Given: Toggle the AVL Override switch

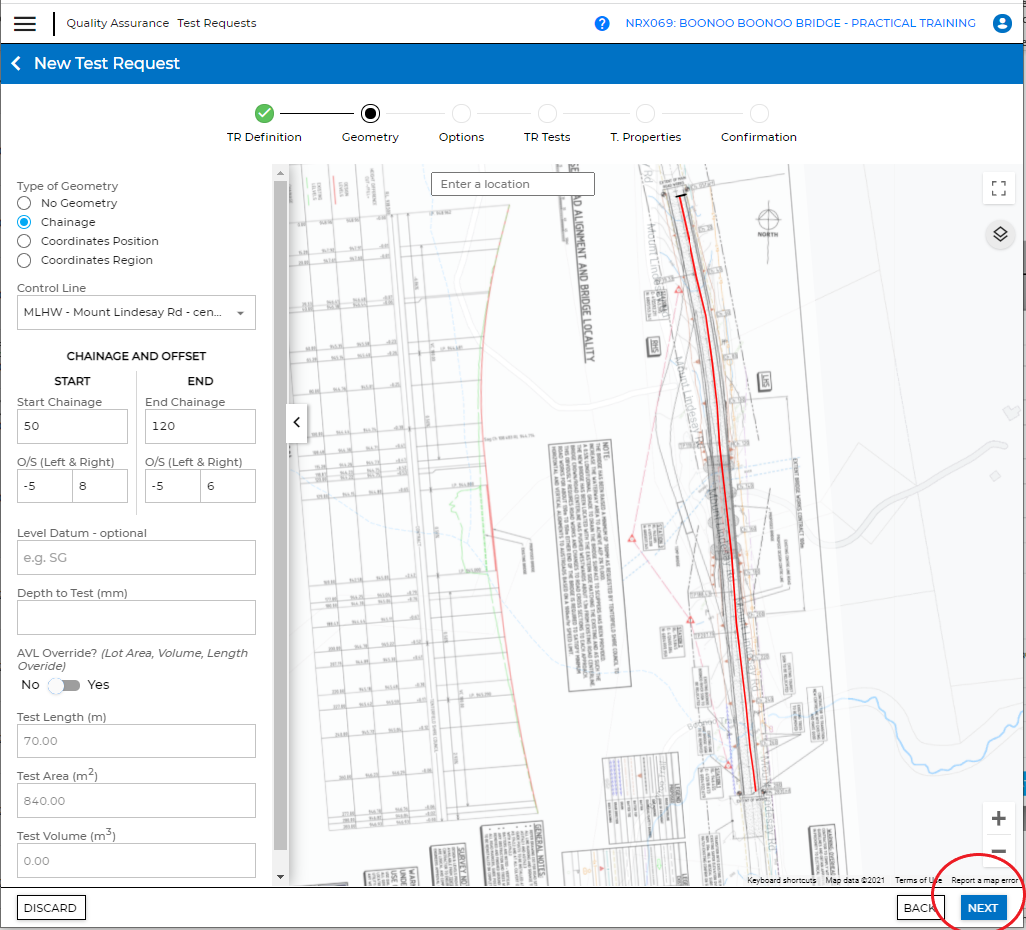Looking at the screenshot, I should coord(65,685).
